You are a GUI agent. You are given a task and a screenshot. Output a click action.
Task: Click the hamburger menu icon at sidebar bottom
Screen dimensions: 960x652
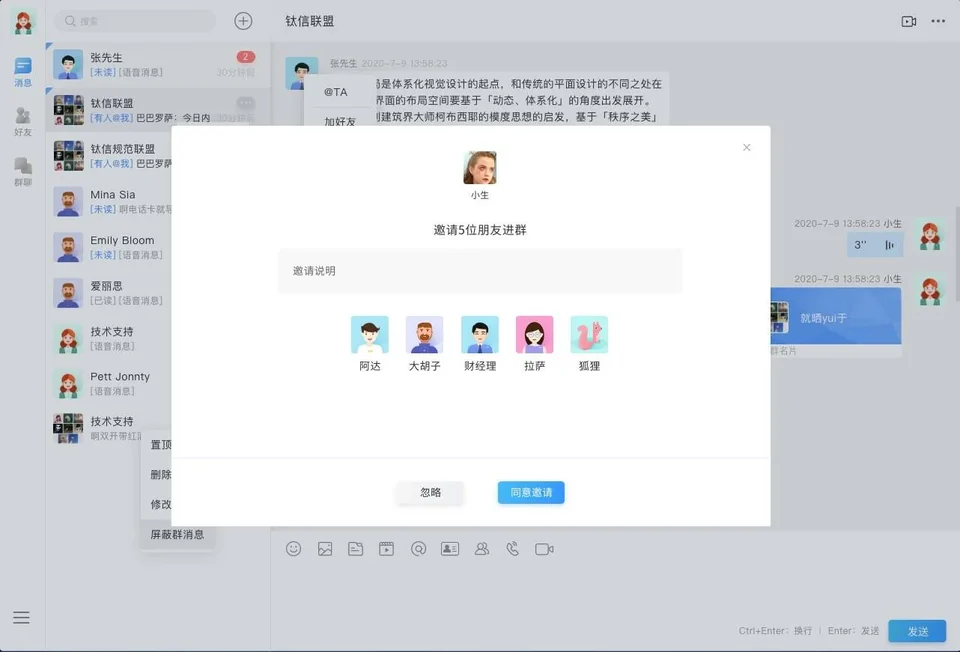tap(21, 617)
